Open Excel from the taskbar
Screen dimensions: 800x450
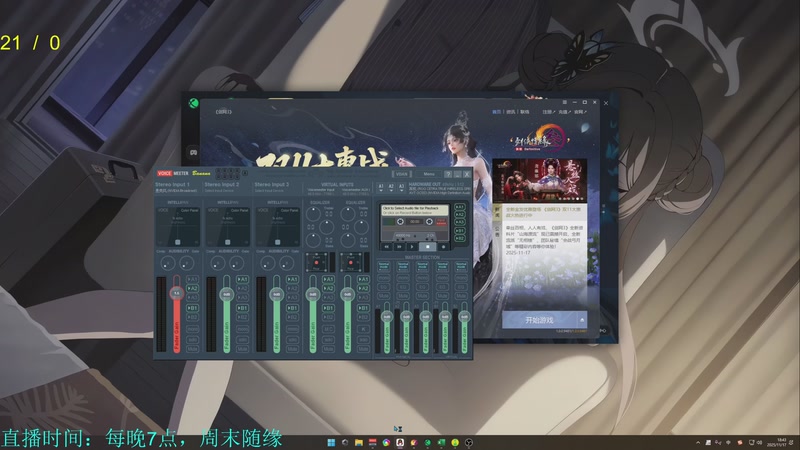[441, 442]
